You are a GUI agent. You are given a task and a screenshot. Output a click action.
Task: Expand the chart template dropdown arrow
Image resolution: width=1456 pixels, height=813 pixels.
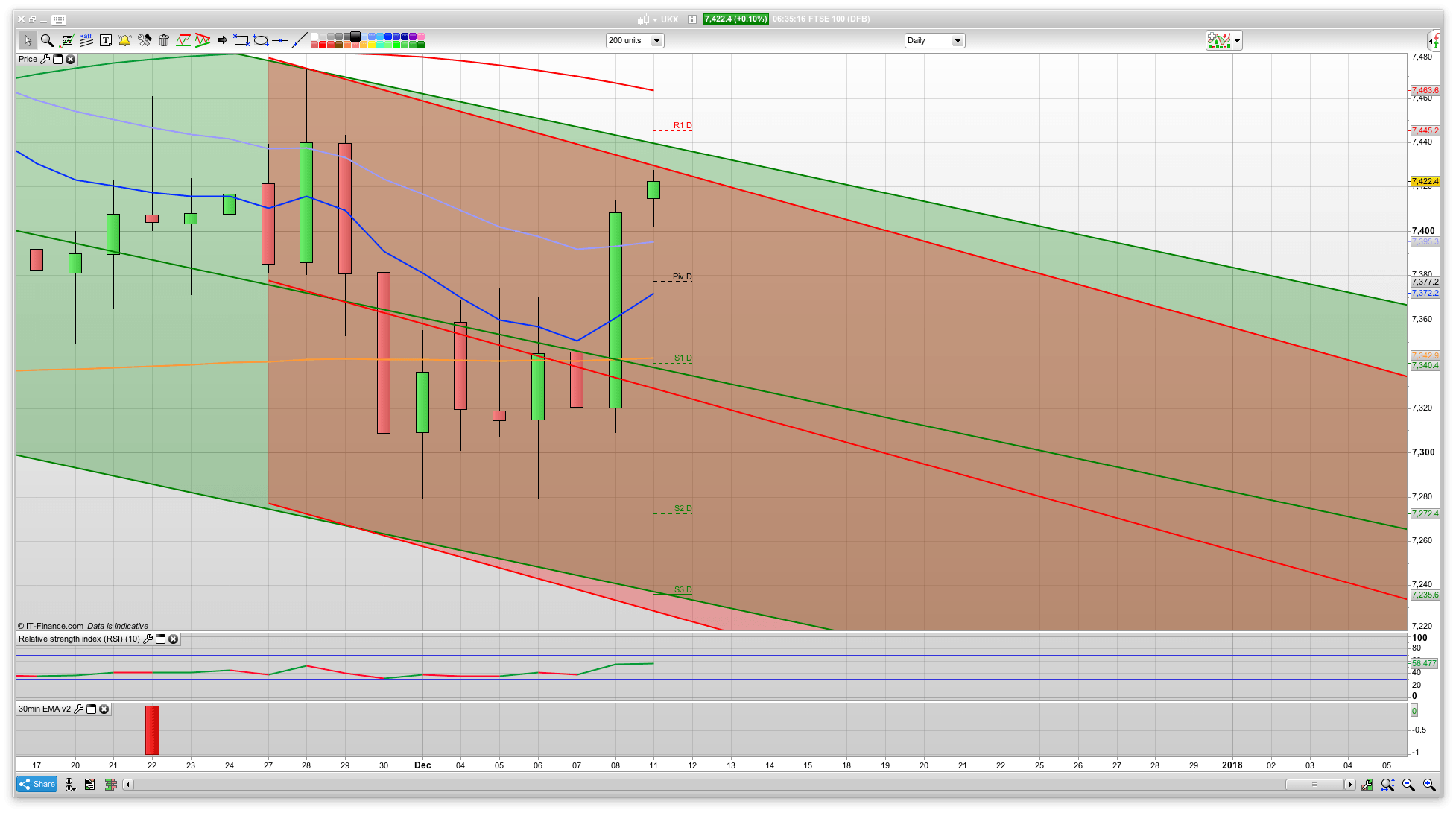(x=1237, y=41)
